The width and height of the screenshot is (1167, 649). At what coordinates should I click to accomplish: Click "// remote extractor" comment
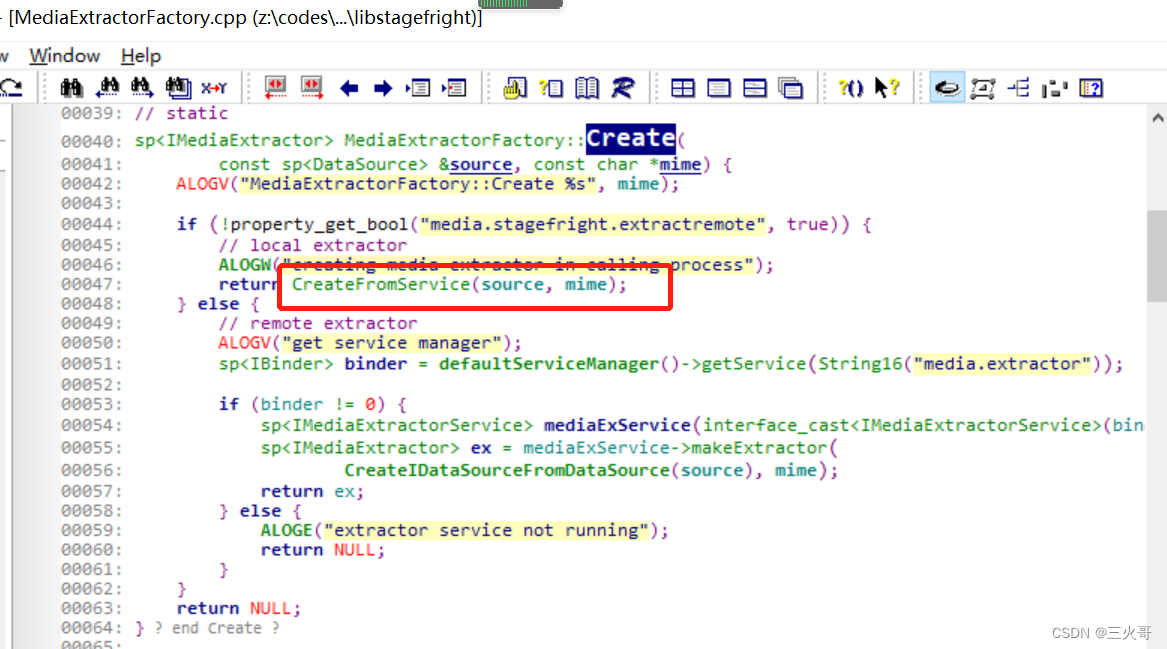point(318,324)
